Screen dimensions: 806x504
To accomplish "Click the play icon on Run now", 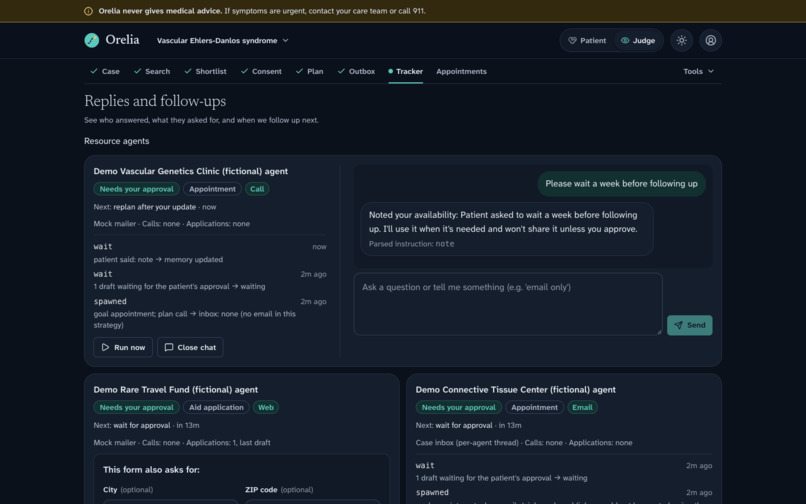I will (x=105, y=347).
